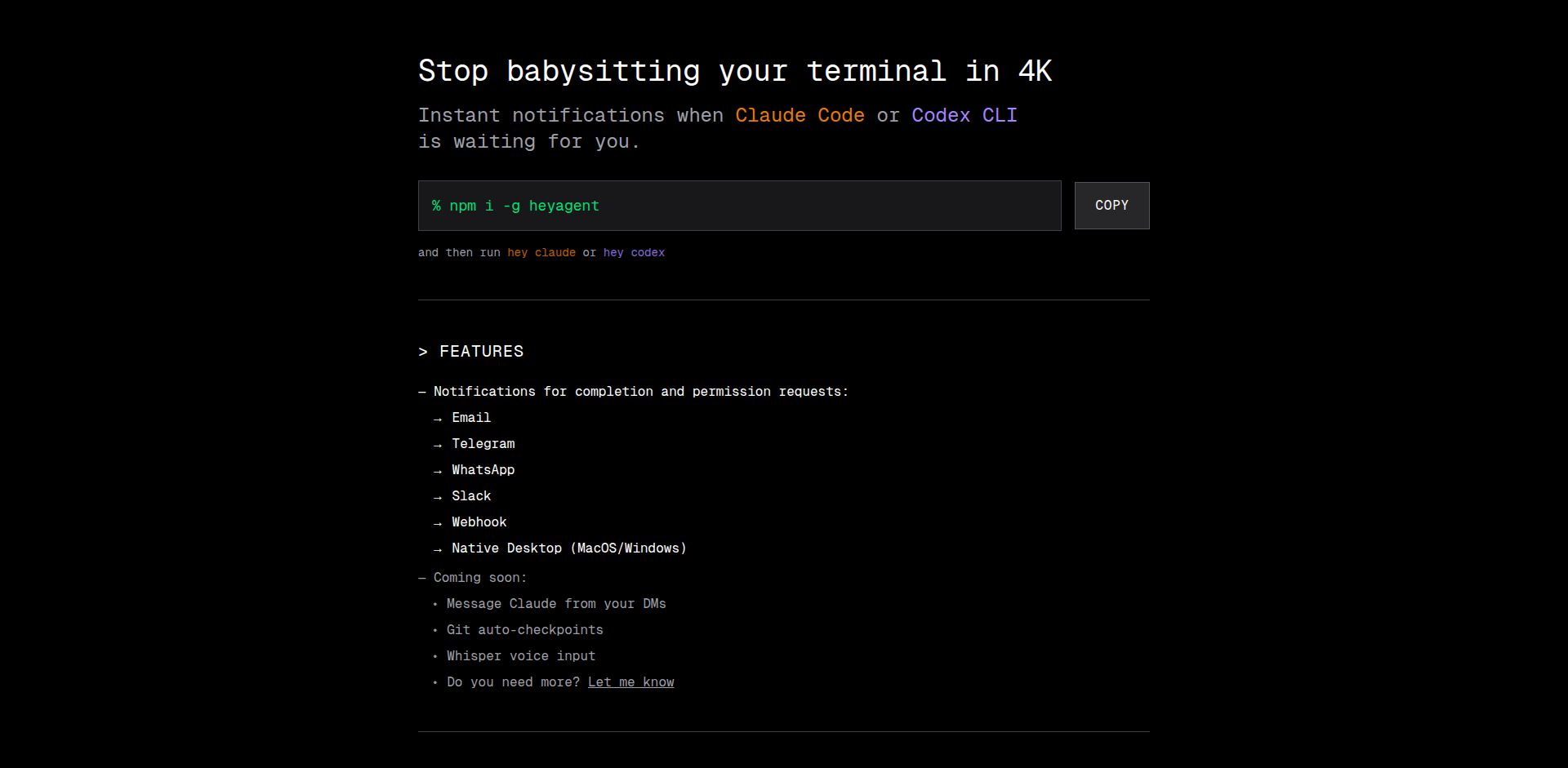Viewport: 1568px width, 768px height.
Task: Click the main headline about babysitting terminal
Action: 735,72
